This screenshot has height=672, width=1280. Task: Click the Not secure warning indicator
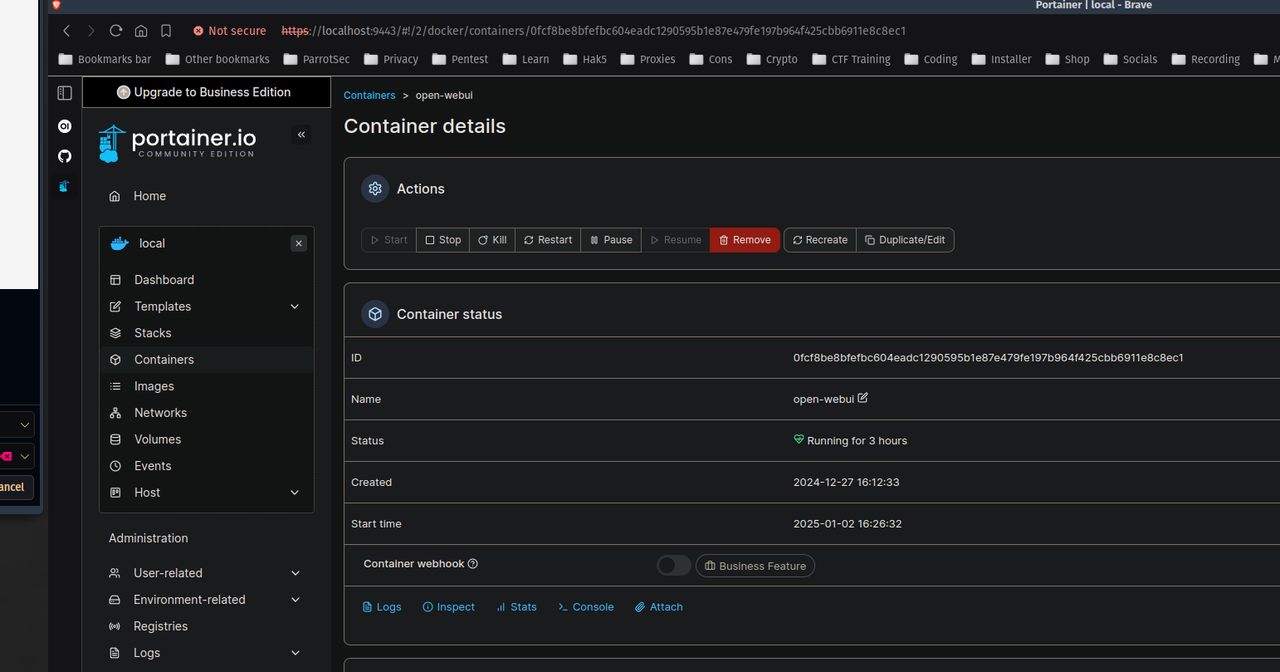point(230,31)
